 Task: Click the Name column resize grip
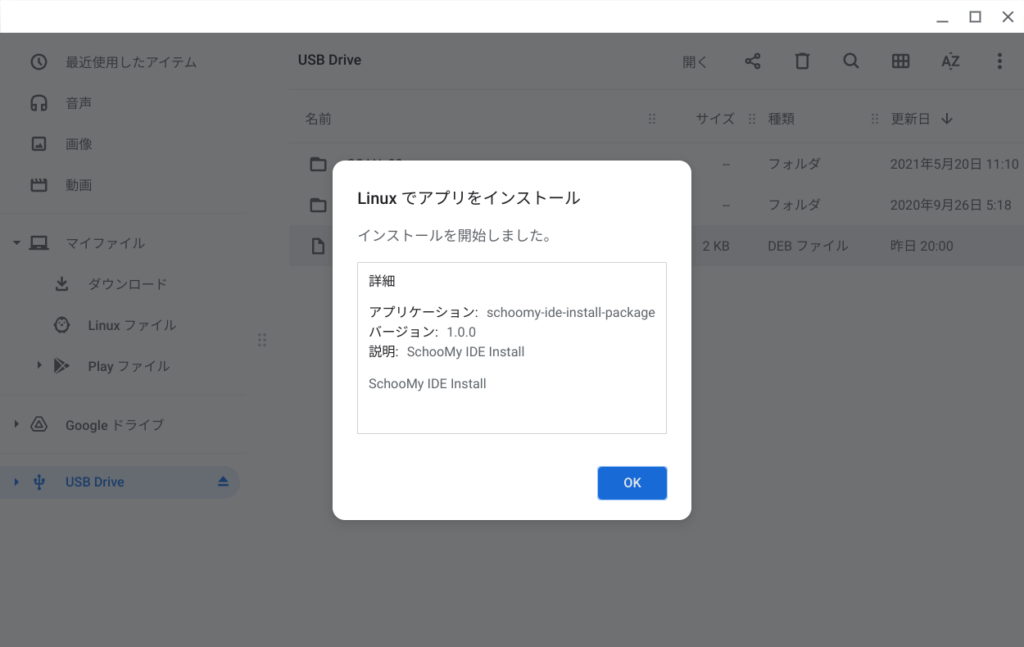click(652, 119)
